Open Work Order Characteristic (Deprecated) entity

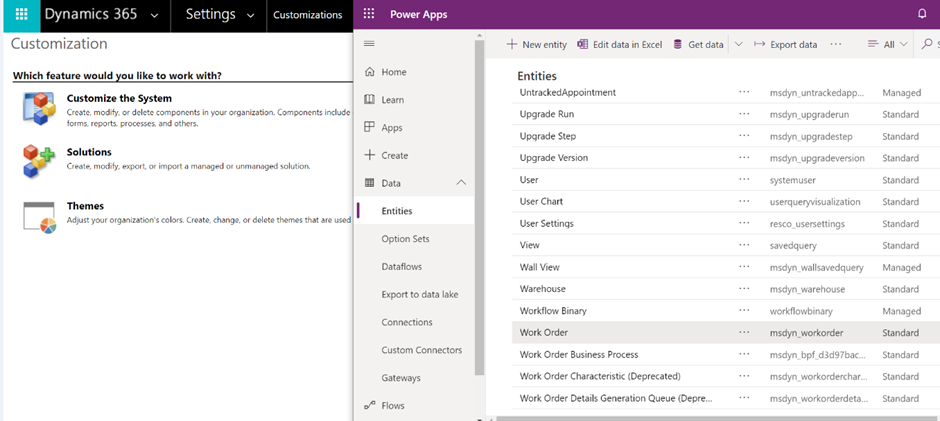(600, 376)
